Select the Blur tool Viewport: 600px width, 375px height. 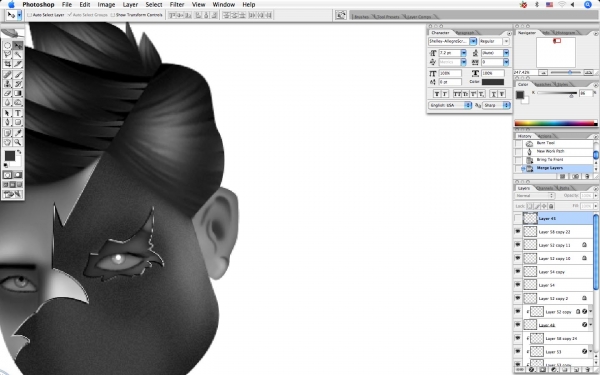(7, 102)
